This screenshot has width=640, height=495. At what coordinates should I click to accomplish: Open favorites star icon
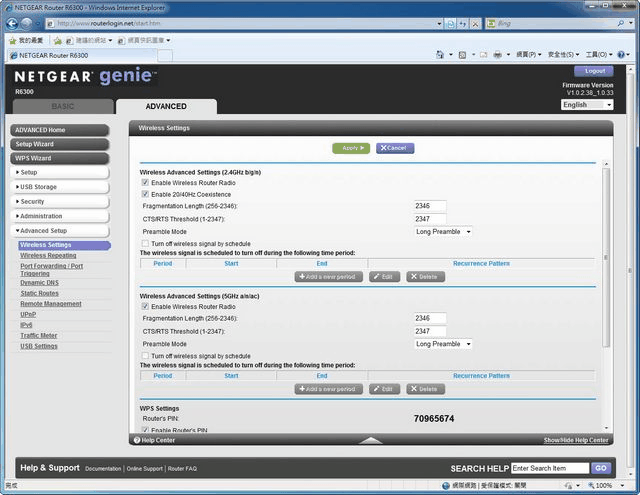[x=13, y=40]
